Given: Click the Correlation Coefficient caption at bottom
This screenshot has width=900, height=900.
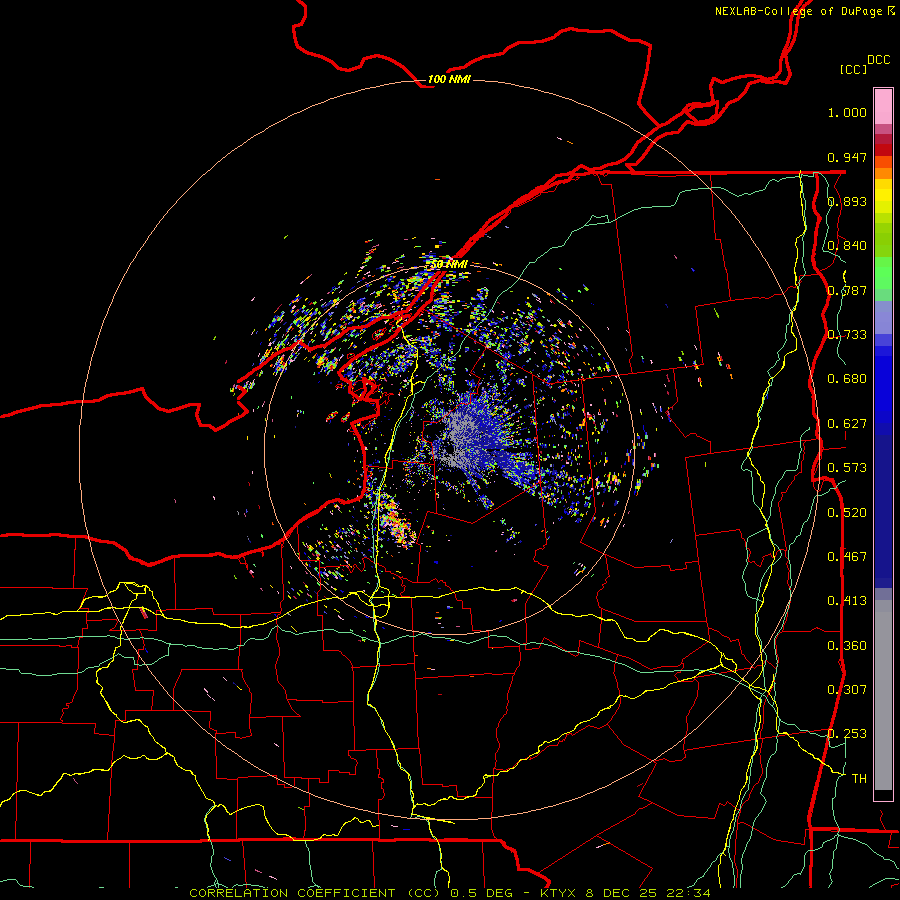Looking at the screenshot, I should tap(449, 893).
